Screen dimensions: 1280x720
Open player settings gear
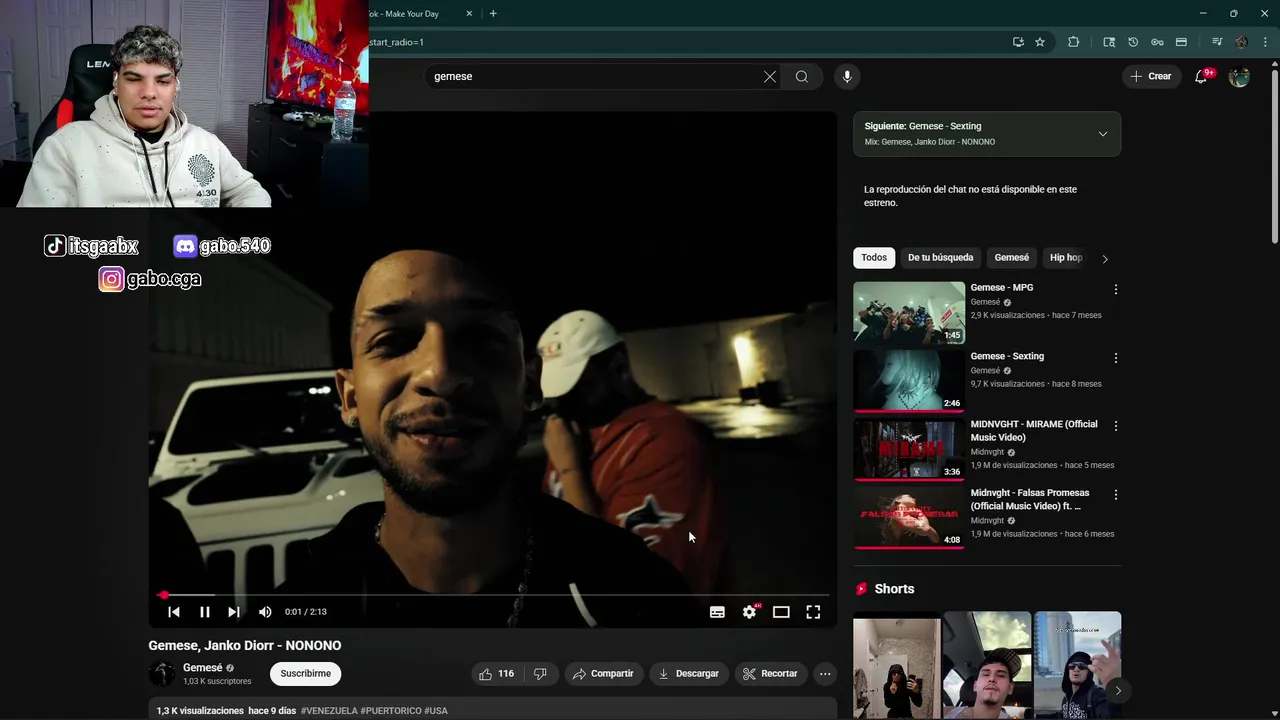point(750,612)
